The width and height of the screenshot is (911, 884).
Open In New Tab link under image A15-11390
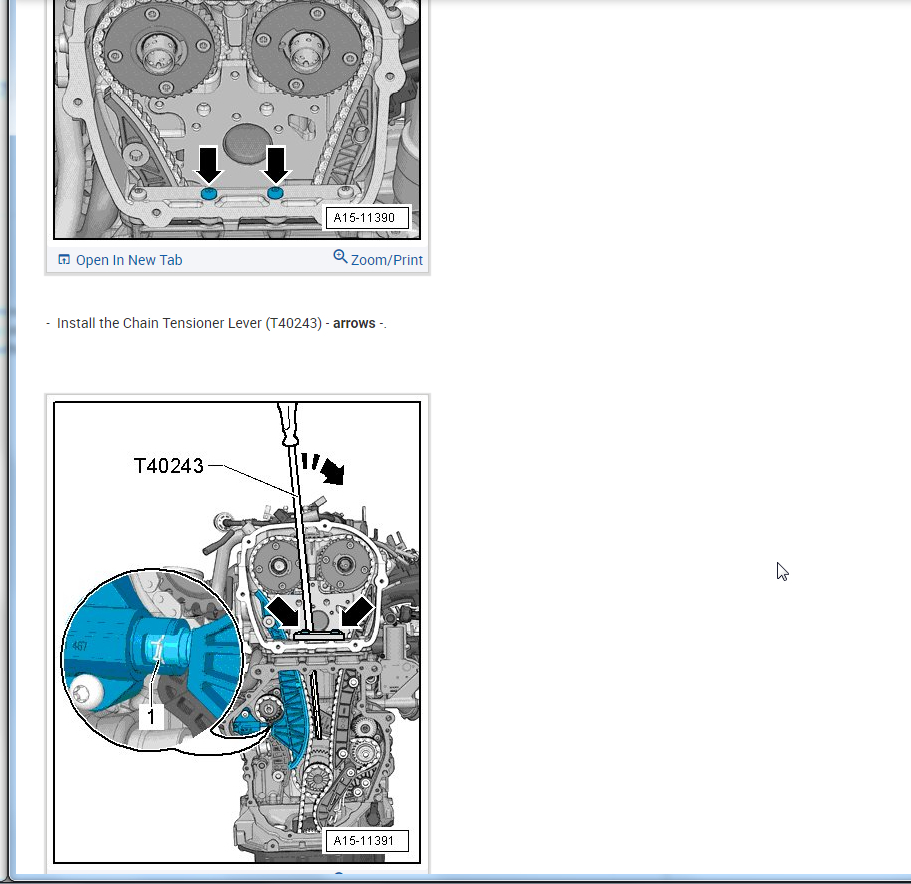pos(128,260)
